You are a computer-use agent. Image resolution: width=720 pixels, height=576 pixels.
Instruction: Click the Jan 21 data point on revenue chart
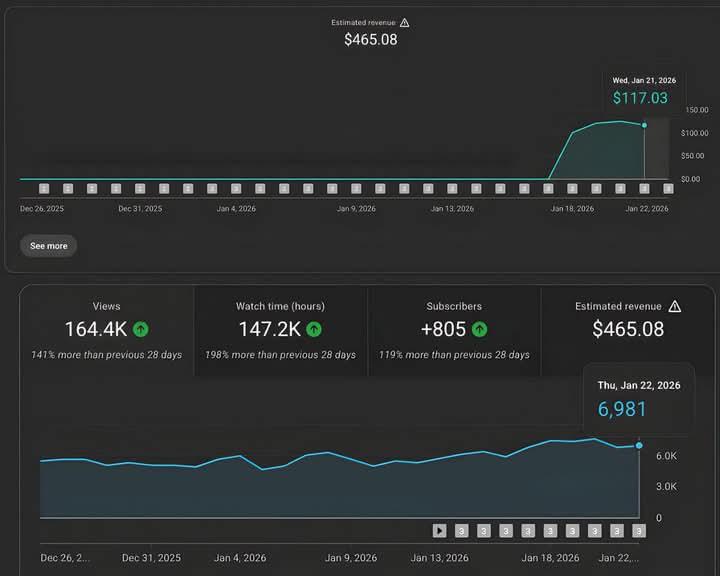click(644, 125)
